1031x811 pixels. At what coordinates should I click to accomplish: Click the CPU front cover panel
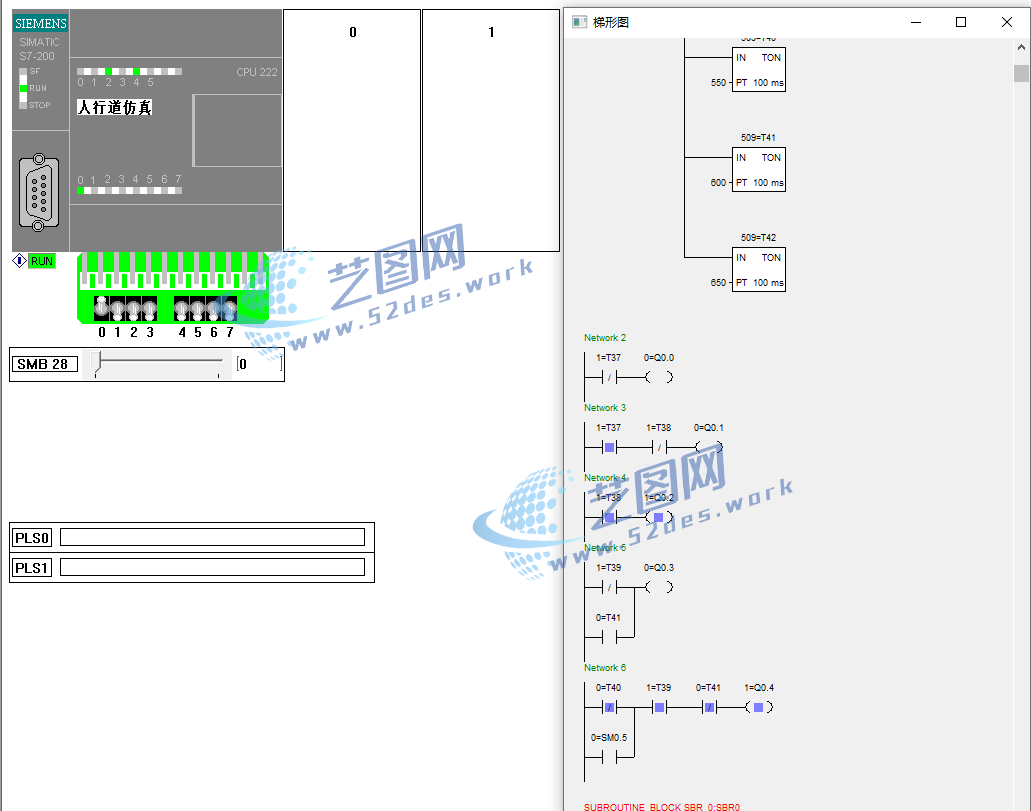(x=237, y=130)
